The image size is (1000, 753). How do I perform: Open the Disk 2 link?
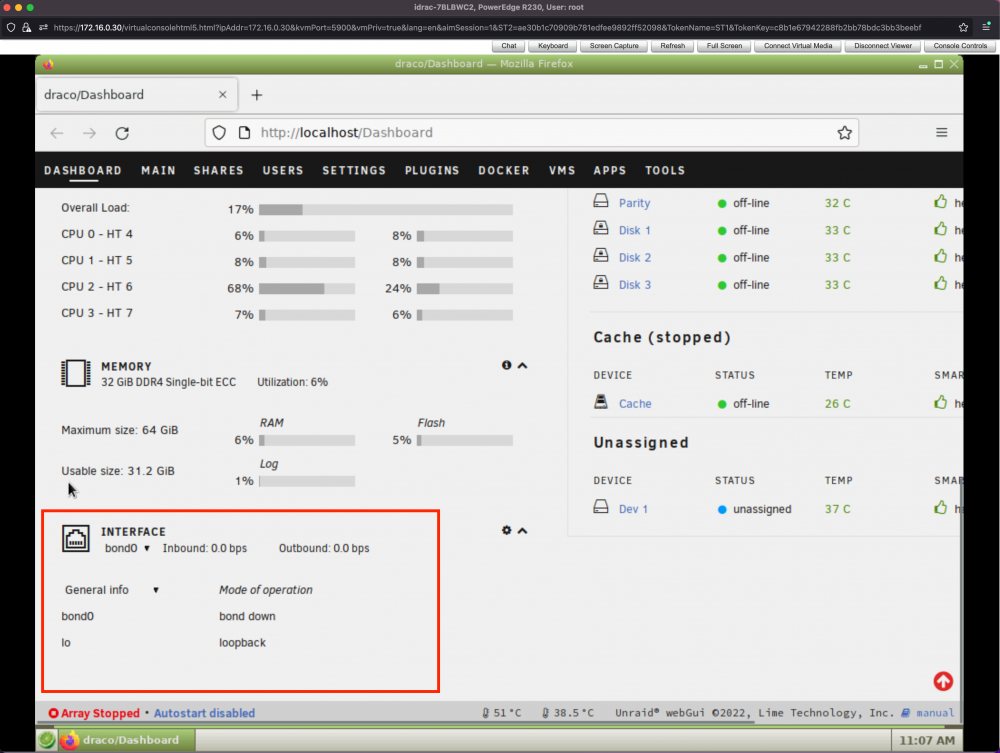(635, 258)
